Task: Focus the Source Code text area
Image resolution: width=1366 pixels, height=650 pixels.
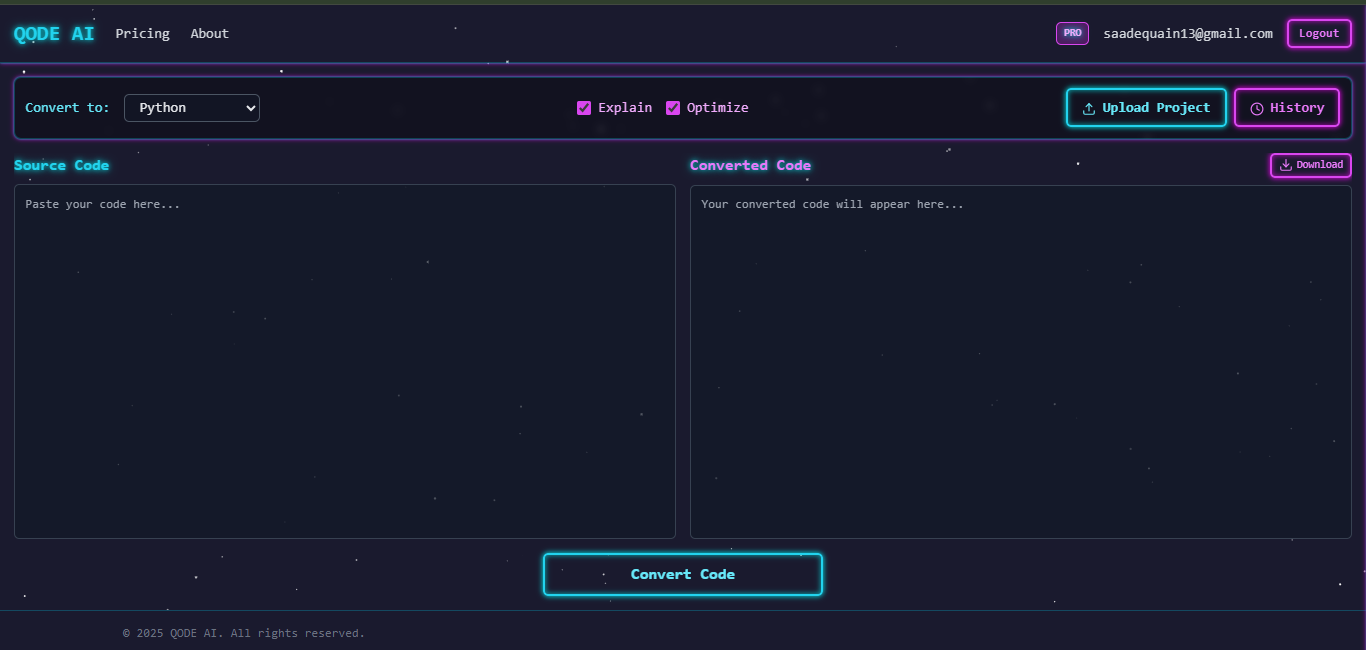Action: (344, 361)
